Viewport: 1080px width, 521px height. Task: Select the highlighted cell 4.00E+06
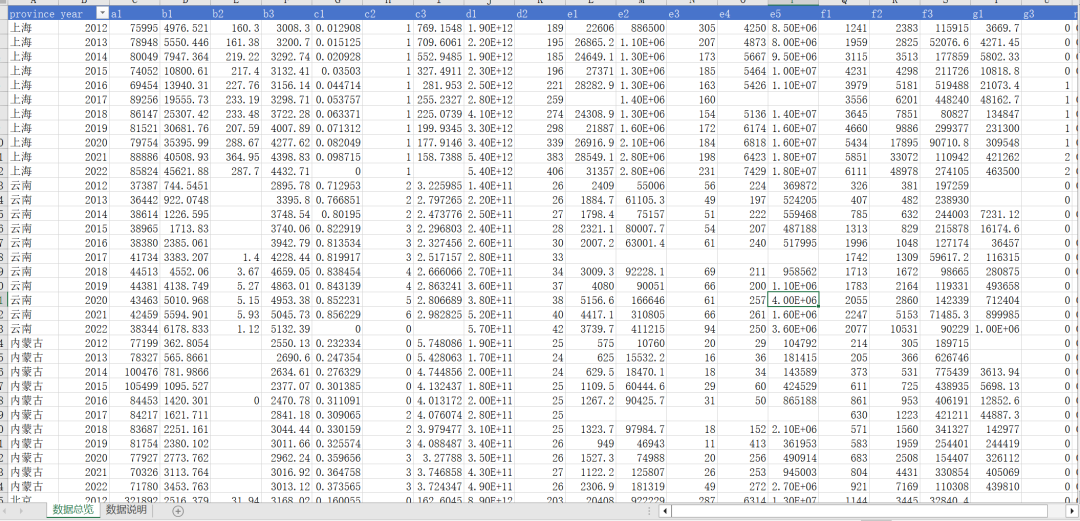click(x=793, y=300)
